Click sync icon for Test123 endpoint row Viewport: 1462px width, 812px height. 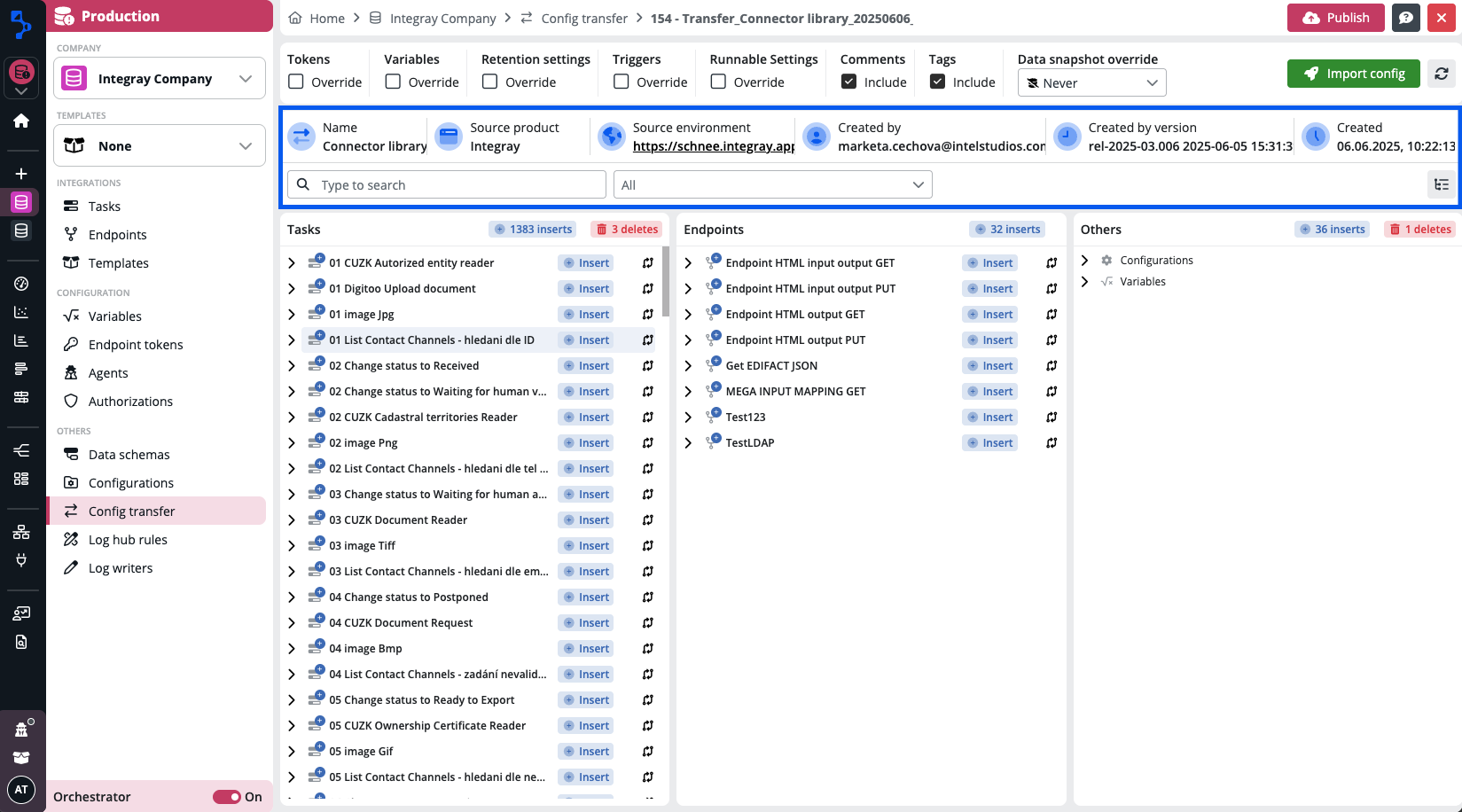click(1052, 418)
